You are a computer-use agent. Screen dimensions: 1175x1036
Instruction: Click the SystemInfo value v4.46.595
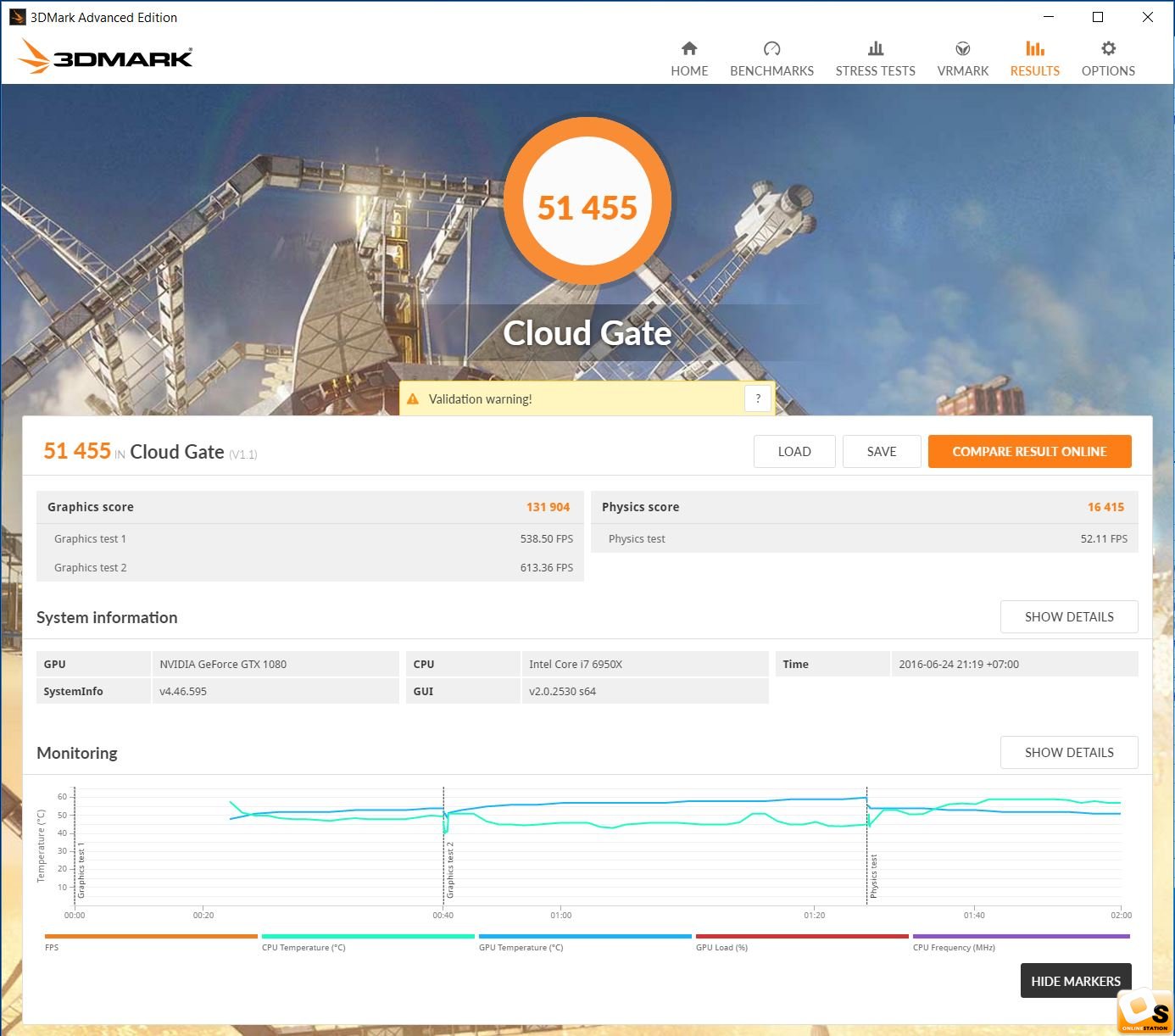click(183, 692)
